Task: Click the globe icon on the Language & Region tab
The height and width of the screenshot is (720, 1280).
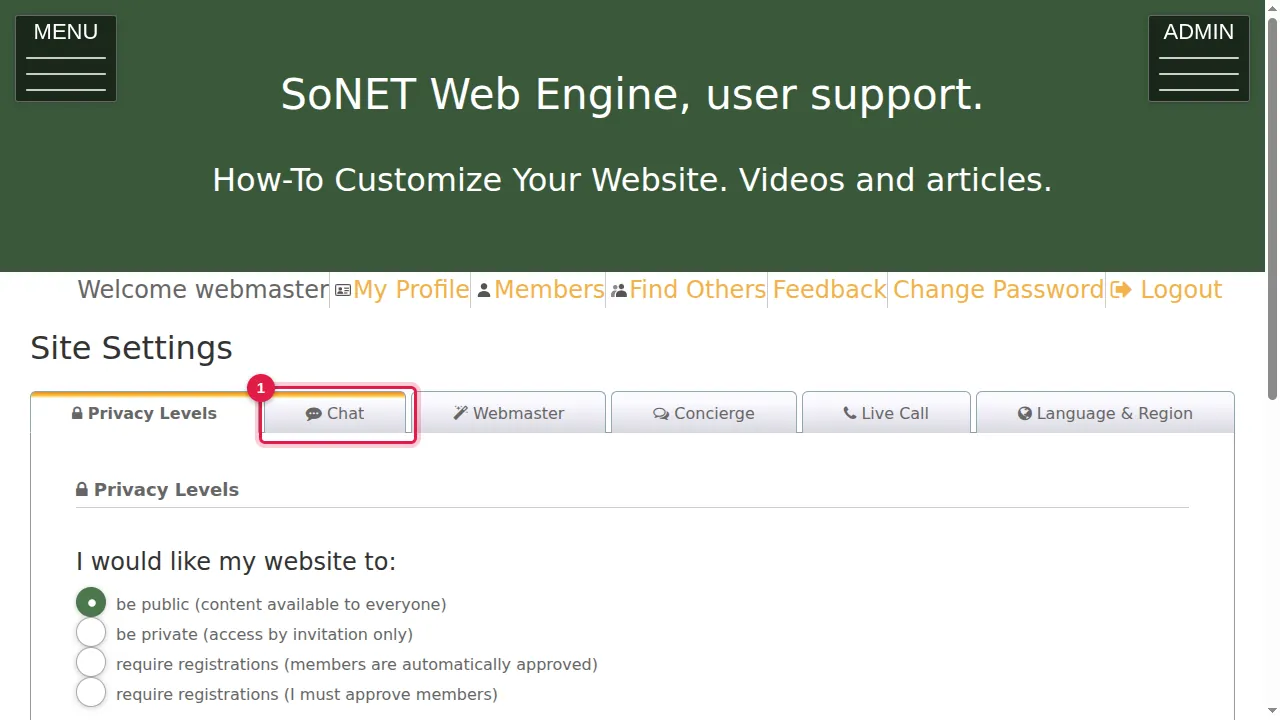Action: 1025,413
